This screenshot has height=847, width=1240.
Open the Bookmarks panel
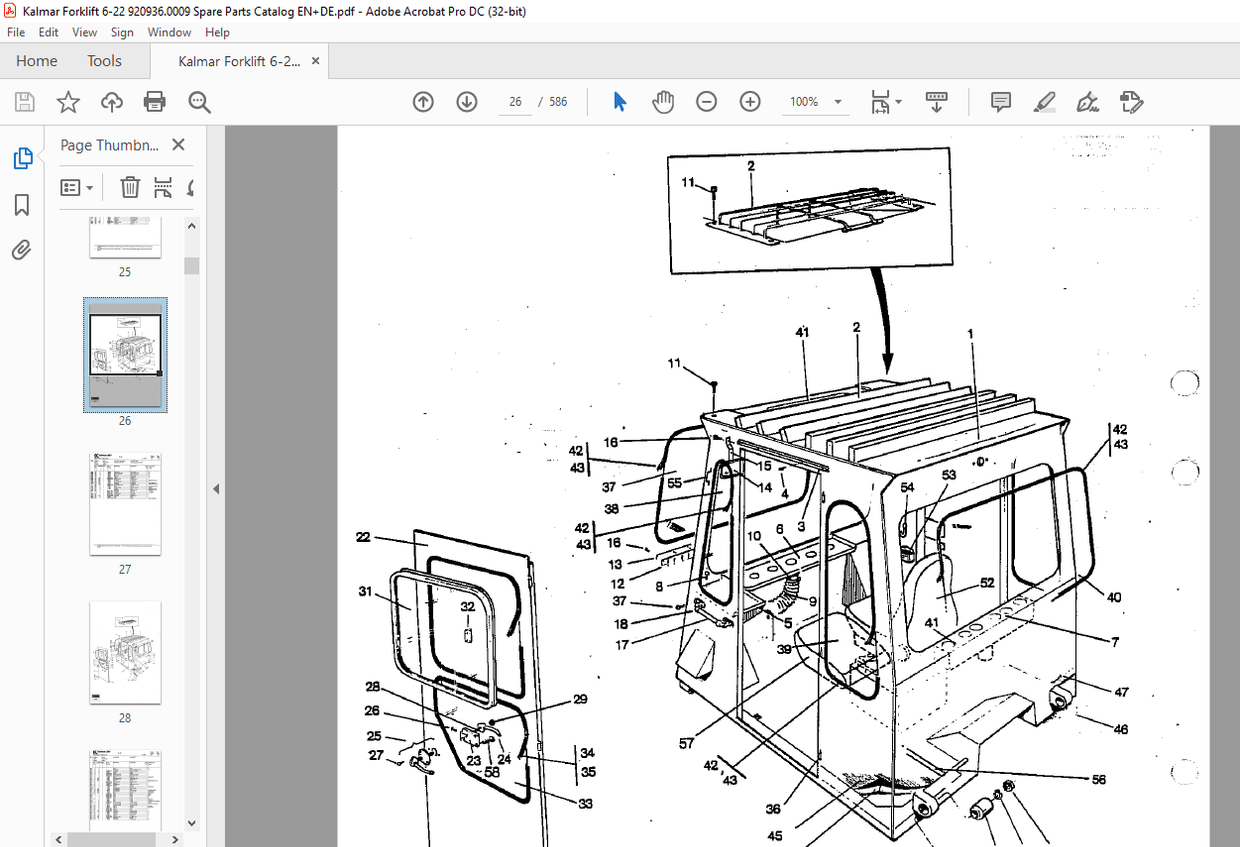click(22, 204)
